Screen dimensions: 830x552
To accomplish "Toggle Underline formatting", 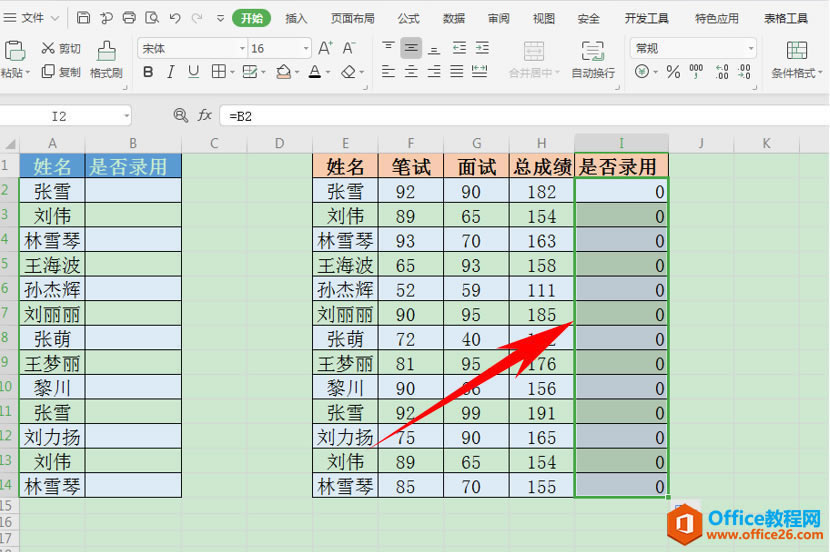I will click(x=194, y=71).
